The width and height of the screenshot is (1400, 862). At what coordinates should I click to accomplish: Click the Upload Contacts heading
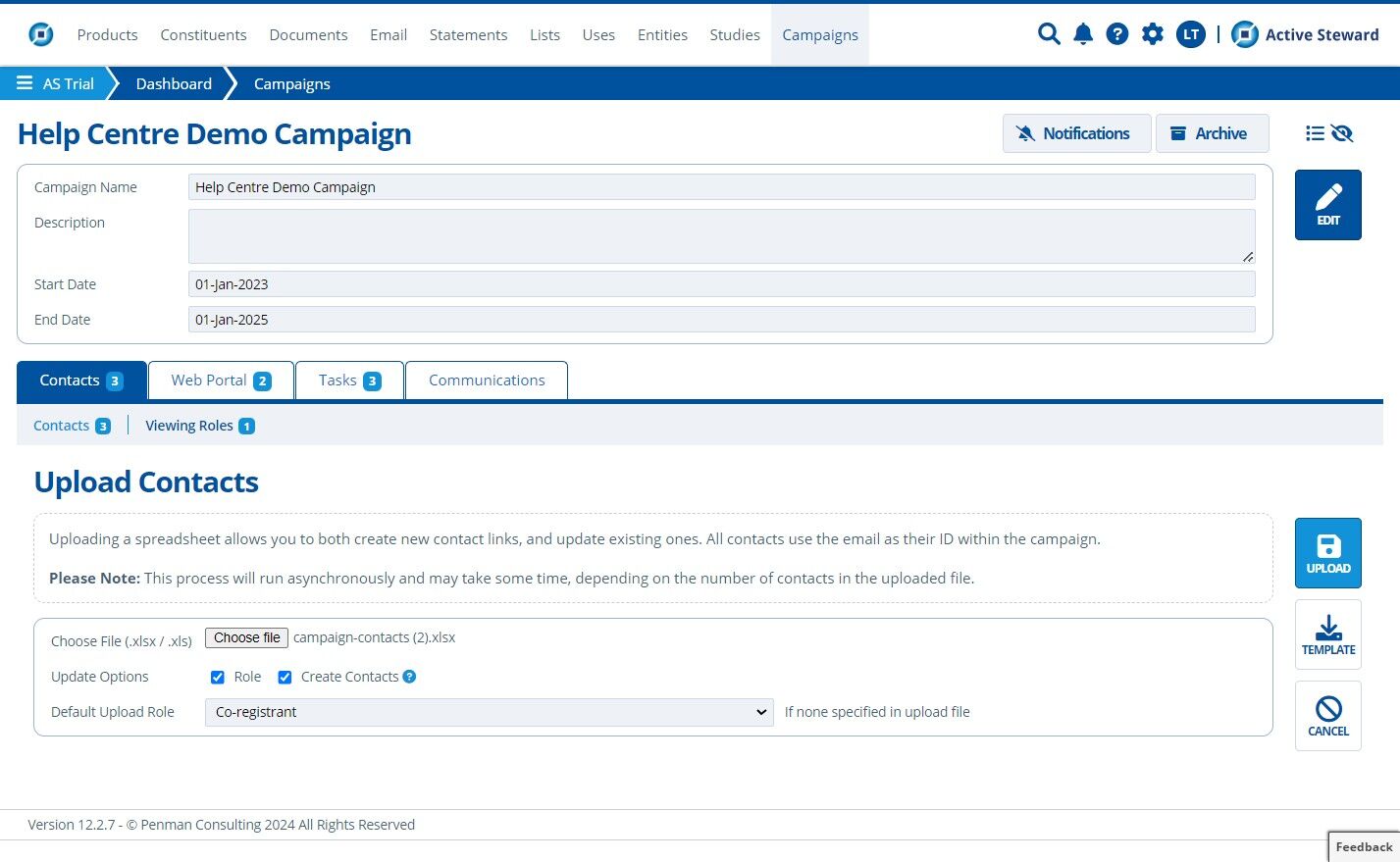[x=146, y=482]
